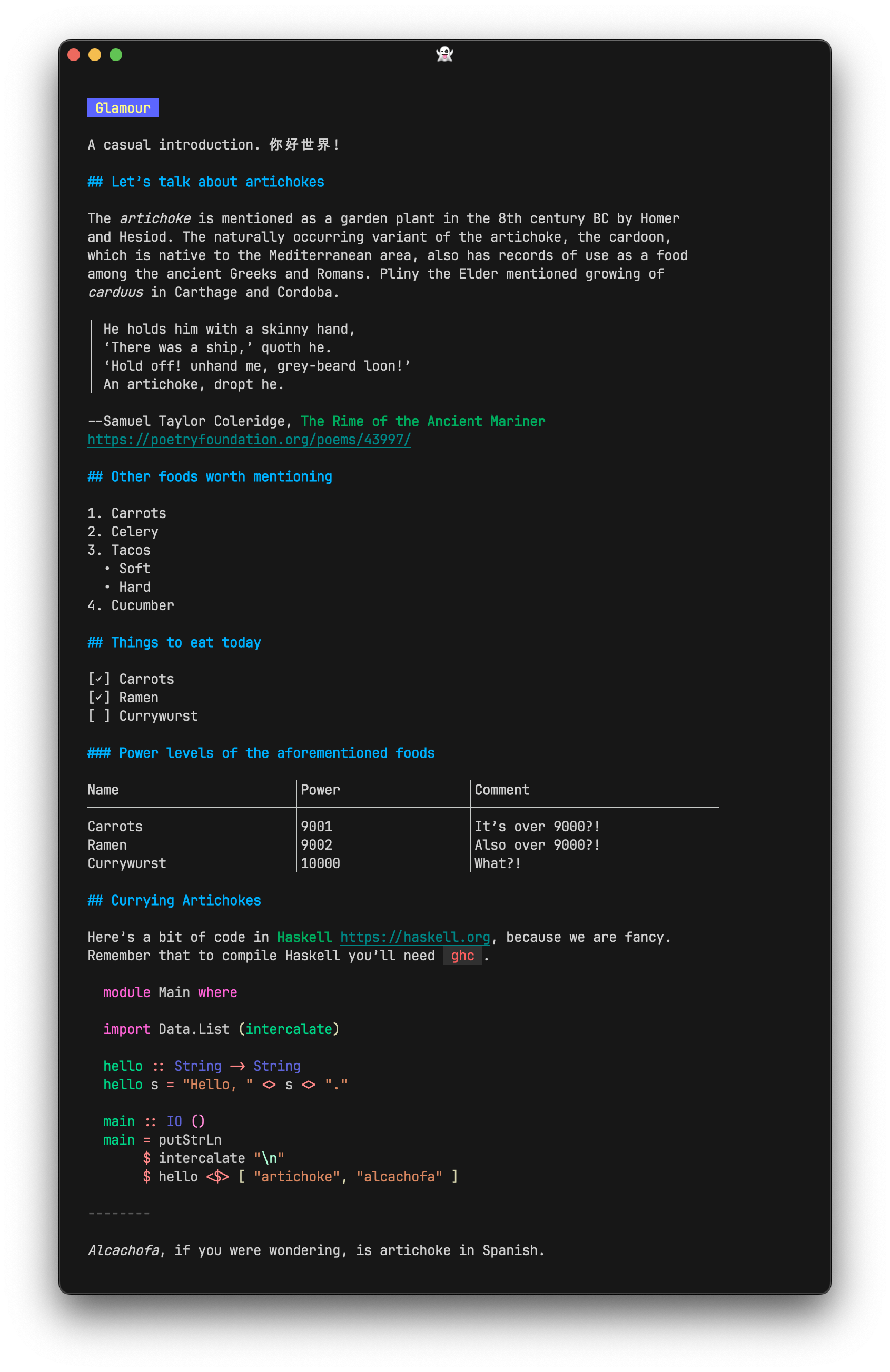
Task: Click the 'Also over 9000?!' comment cell
Action: click(x=538, y=845)
